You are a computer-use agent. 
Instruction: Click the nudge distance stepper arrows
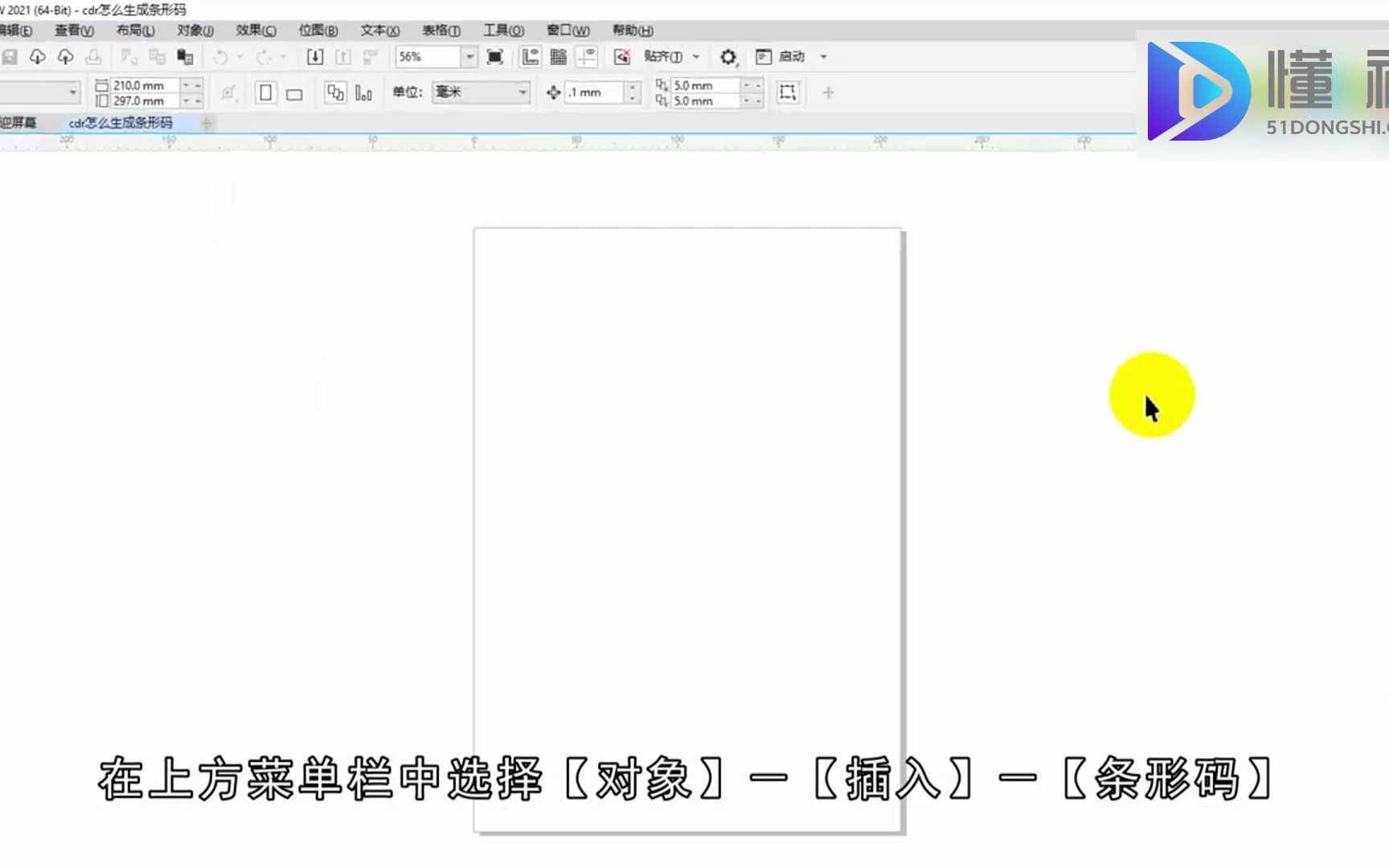point(633,92)
